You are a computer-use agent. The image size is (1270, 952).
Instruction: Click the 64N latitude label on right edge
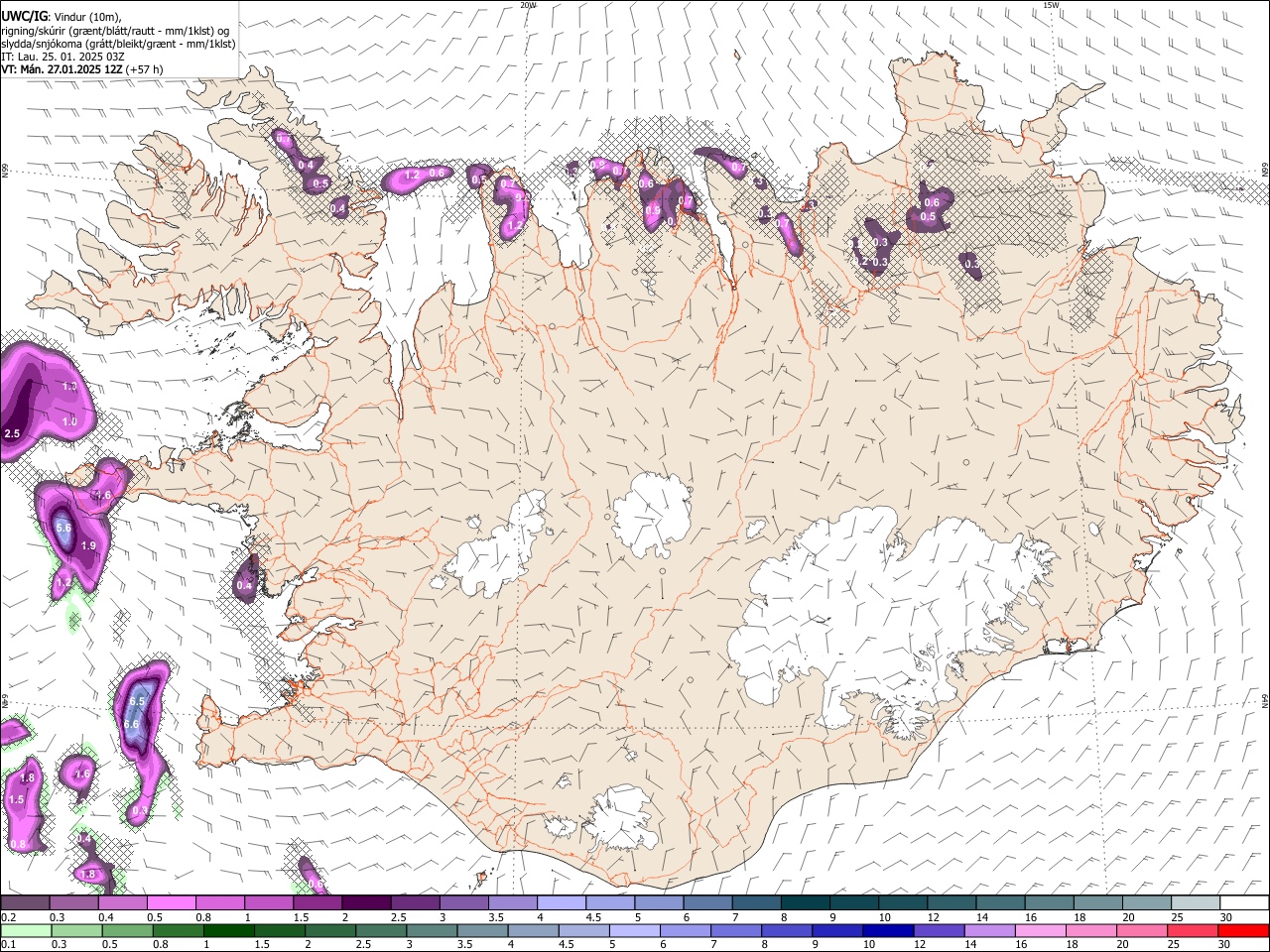[1265, 700]
